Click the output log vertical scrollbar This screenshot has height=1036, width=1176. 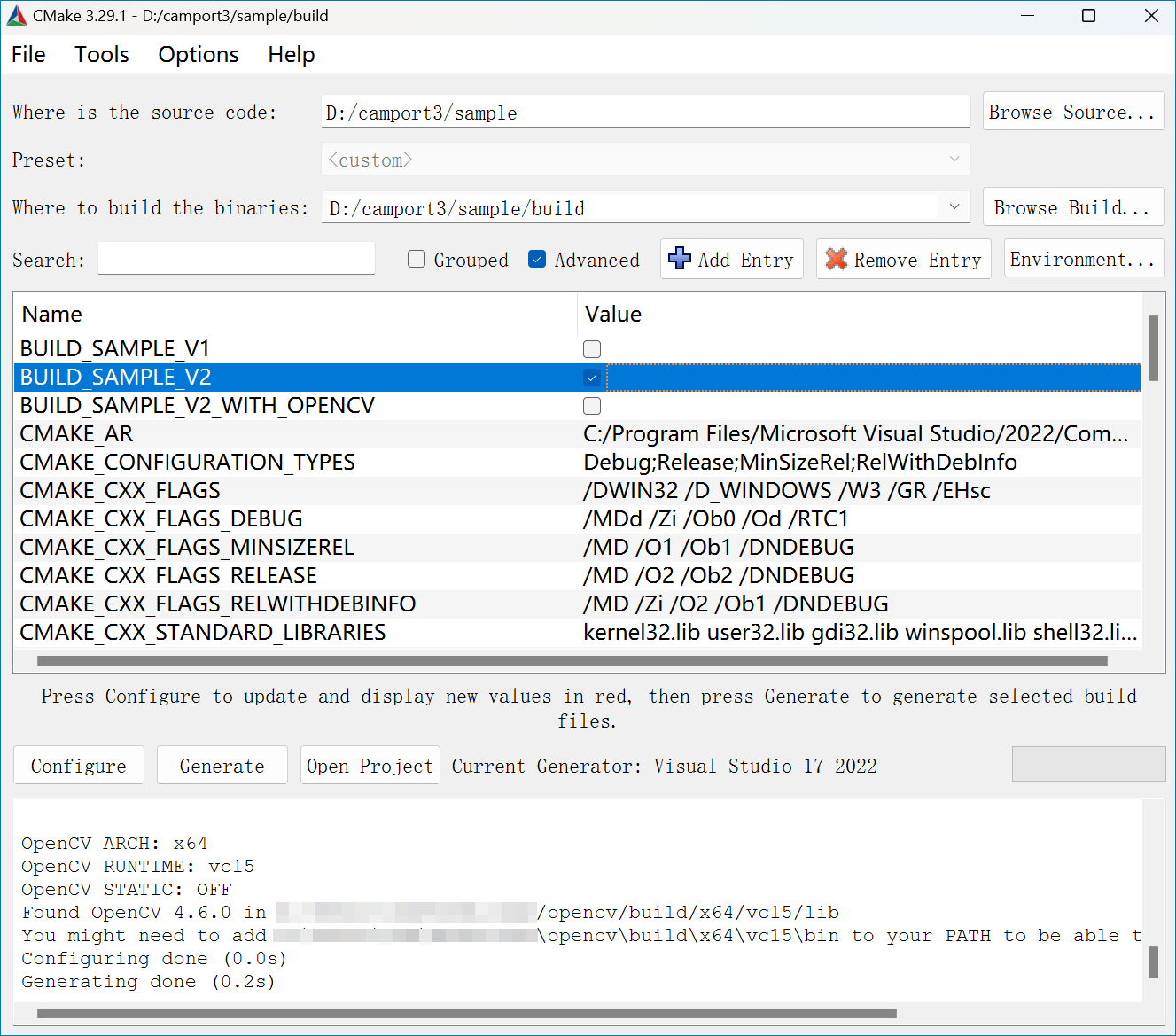(x=1153, y=962)
